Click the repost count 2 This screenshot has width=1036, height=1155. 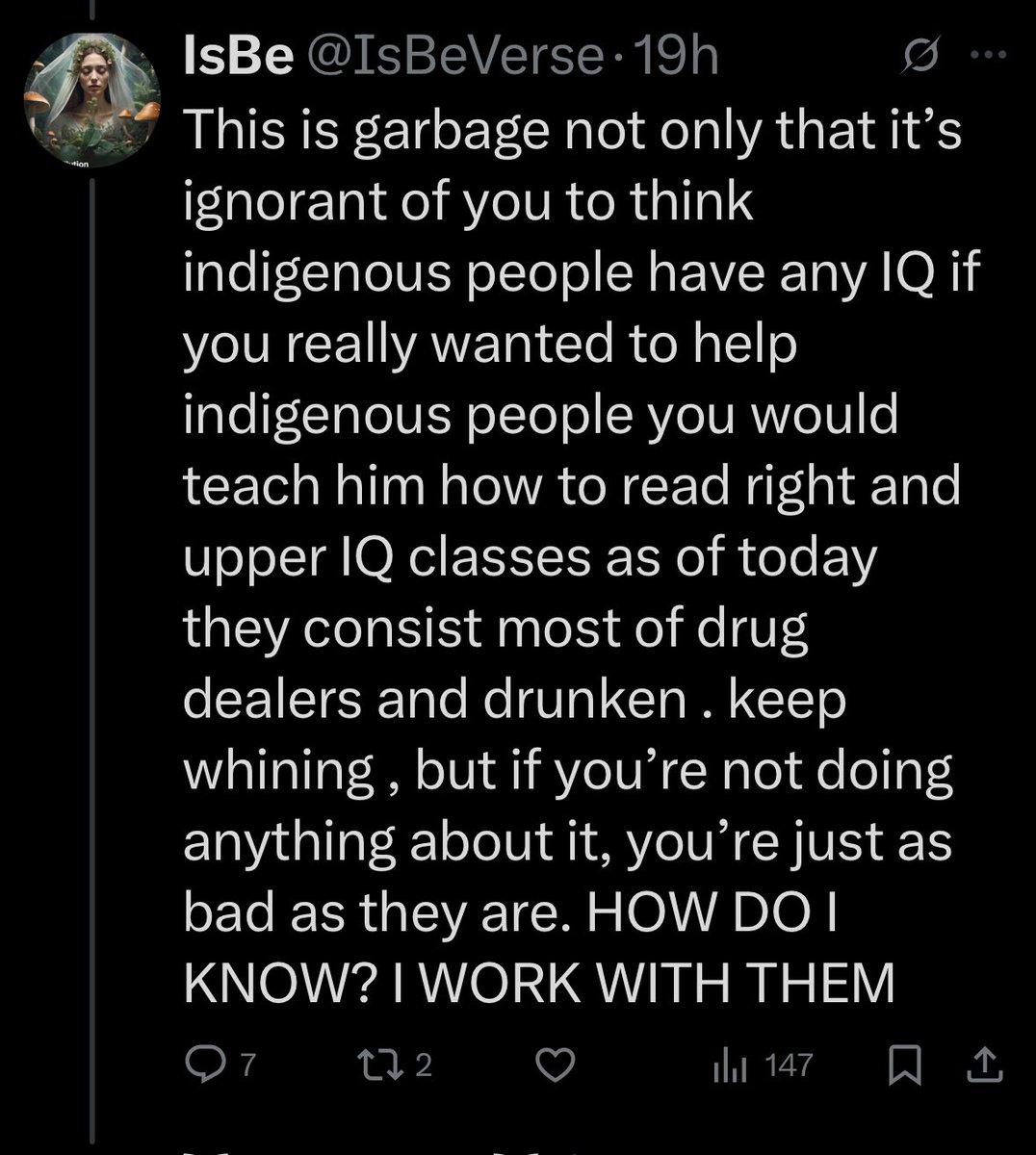[425, 1065]
